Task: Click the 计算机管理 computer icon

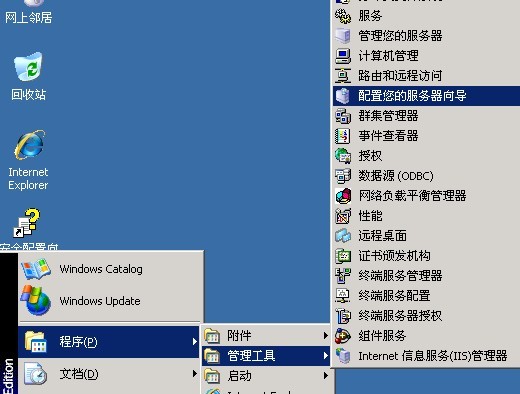Action: click(343, 56)
